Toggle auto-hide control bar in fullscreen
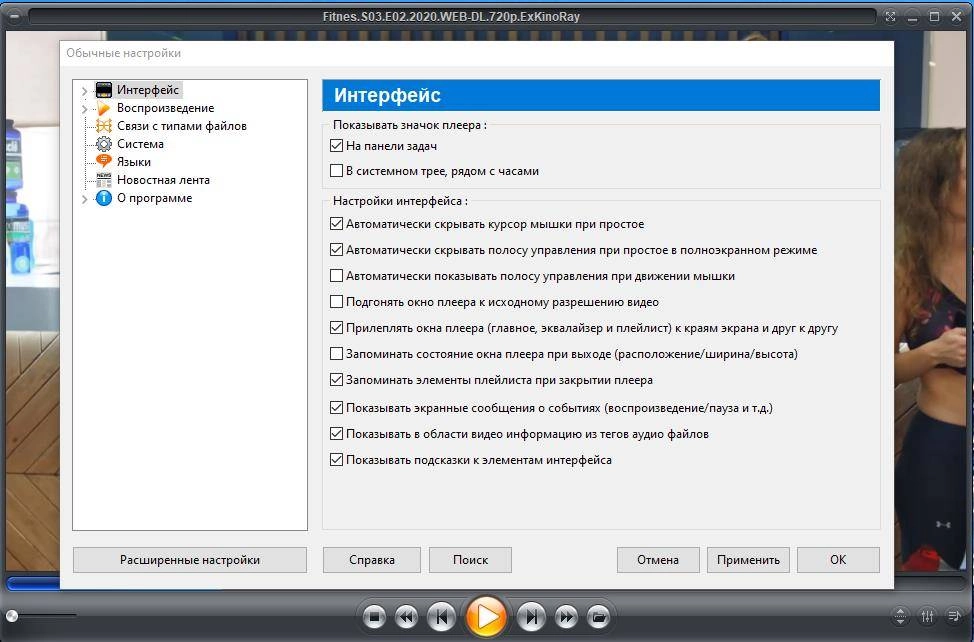The width and height of the screenshot is (974, 642). point(336,250)
